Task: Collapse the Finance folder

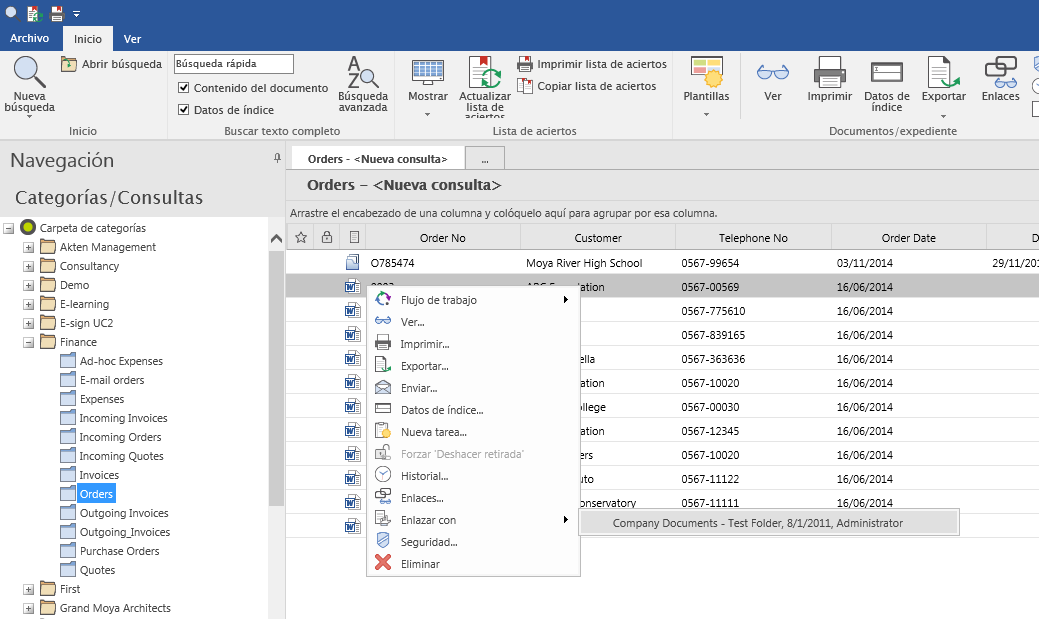Action: [x=28, y=343]
